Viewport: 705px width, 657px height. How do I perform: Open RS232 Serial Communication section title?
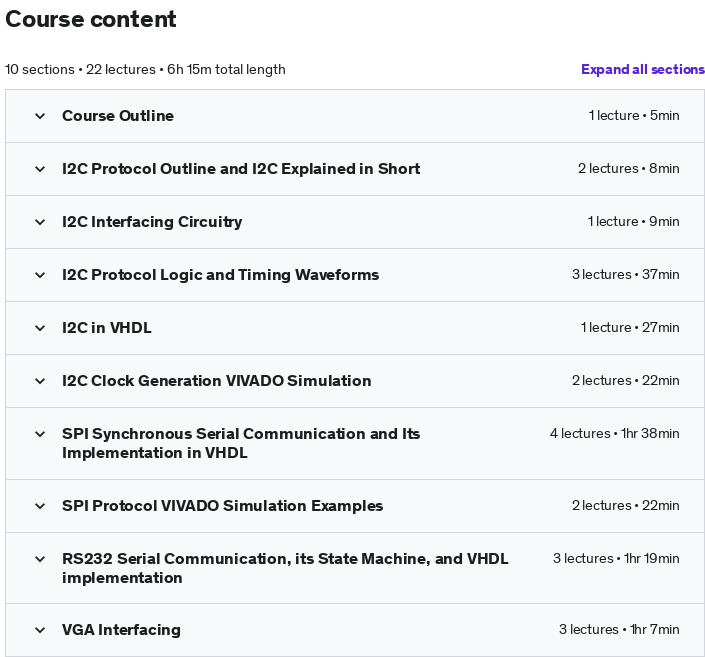click(x=285, y=568)
